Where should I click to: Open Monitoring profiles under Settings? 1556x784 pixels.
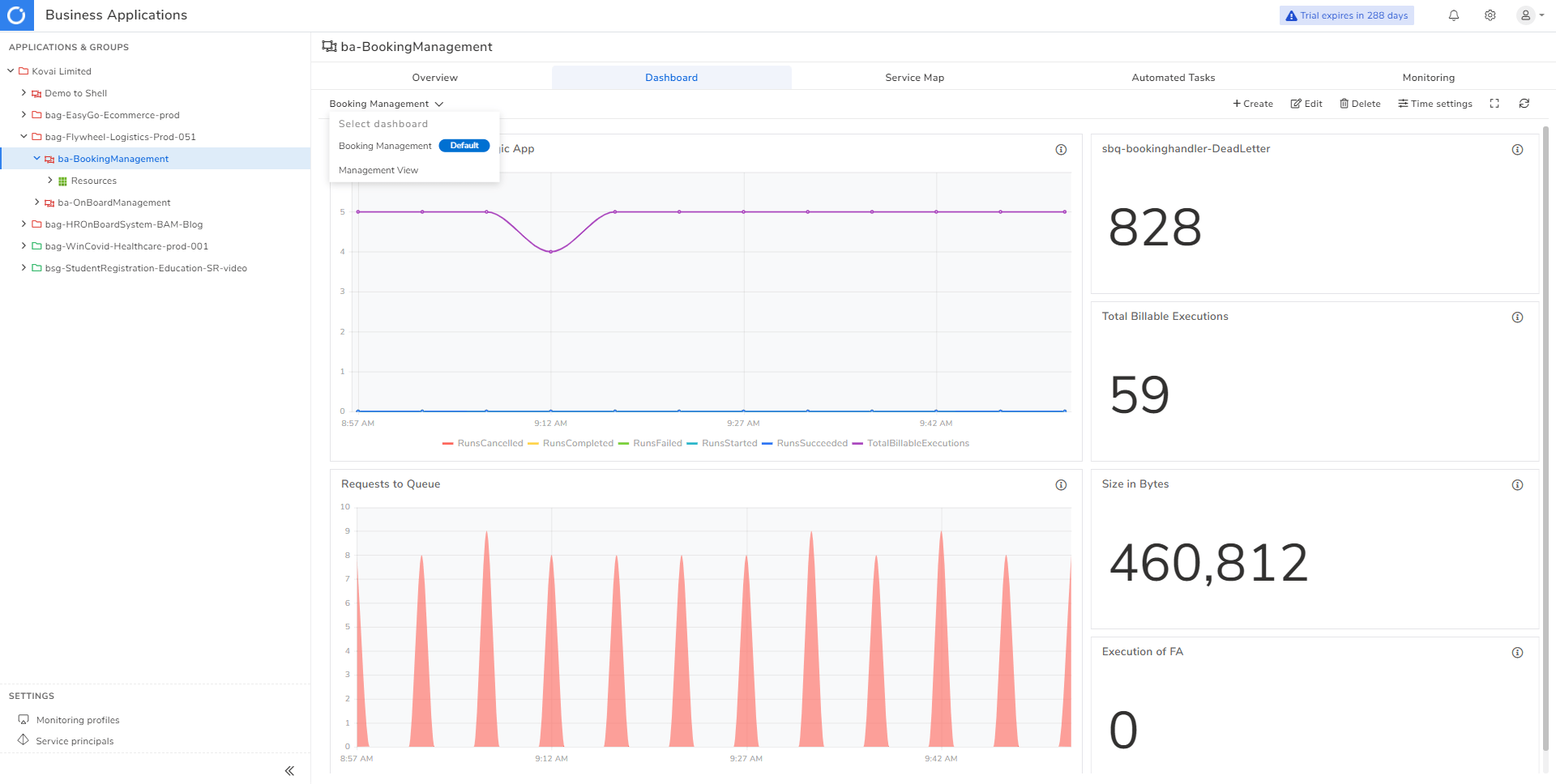[x=77, y=719]
